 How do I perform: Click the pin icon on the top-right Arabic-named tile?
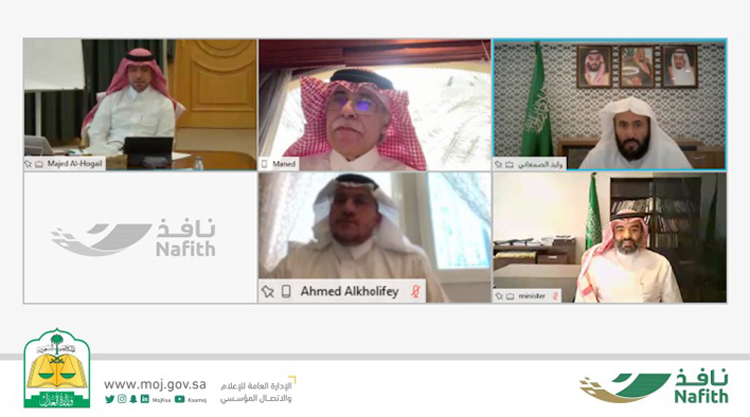[498, 165]
